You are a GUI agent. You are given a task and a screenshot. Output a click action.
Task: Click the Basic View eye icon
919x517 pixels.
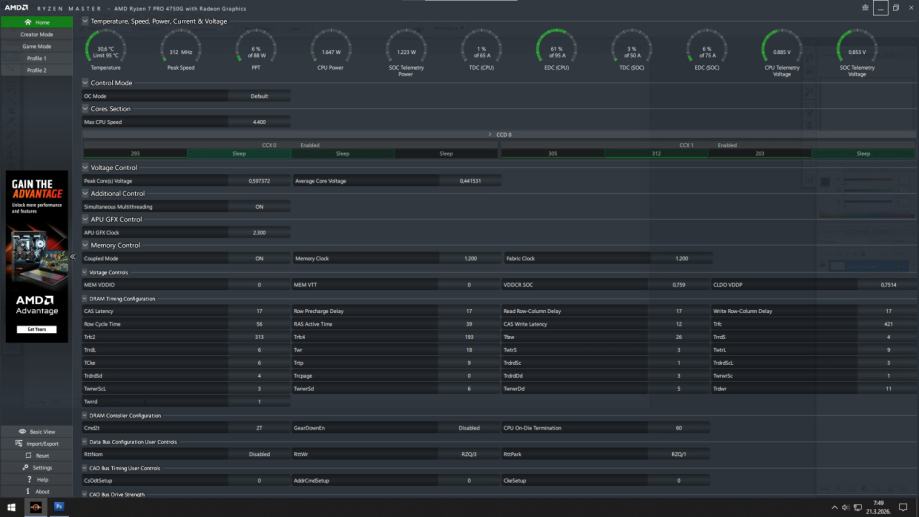pyautogui.click(x=23, y=432)
